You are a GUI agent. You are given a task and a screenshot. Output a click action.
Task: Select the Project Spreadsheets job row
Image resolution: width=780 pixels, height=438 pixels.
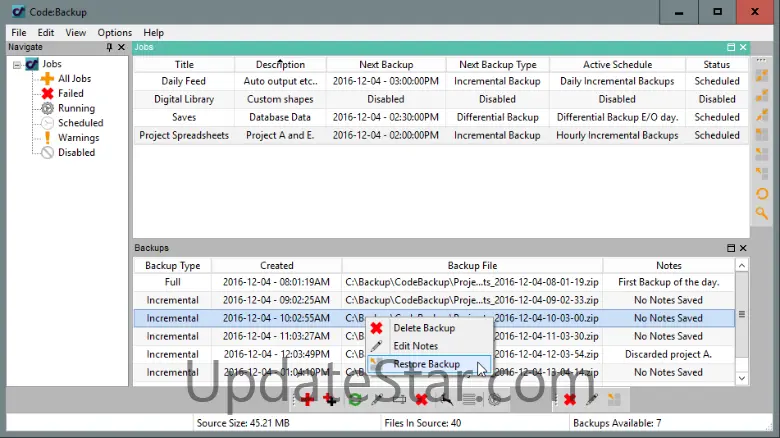[441, 135]
